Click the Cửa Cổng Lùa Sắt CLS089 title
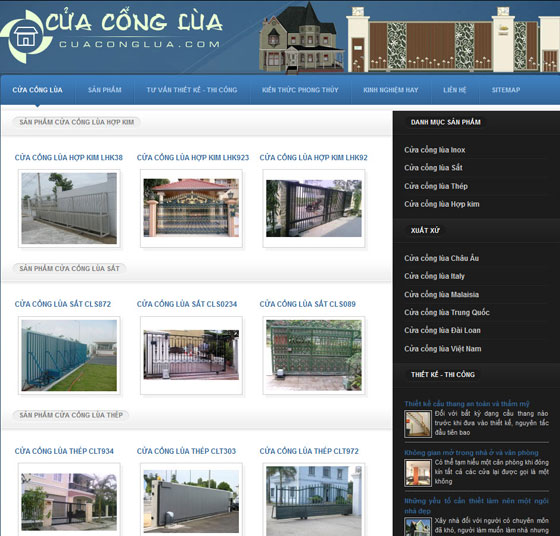 tap(308, 304)
